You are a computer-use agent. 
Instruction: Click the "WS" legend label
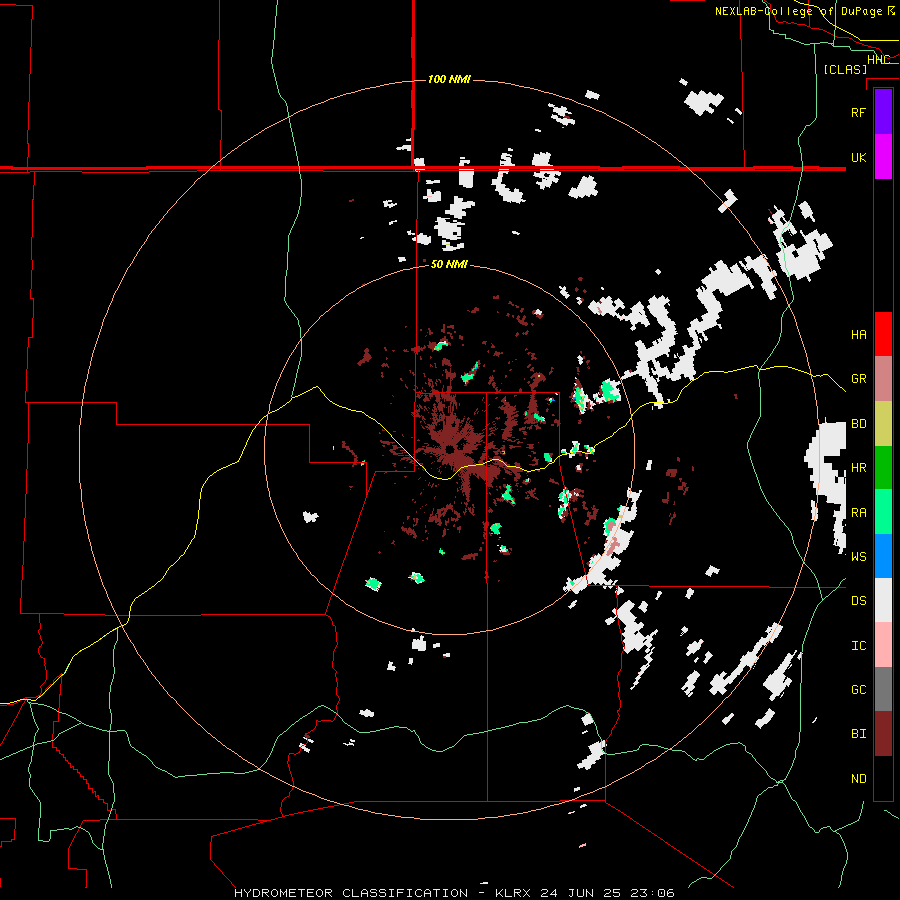pos(858,557)
